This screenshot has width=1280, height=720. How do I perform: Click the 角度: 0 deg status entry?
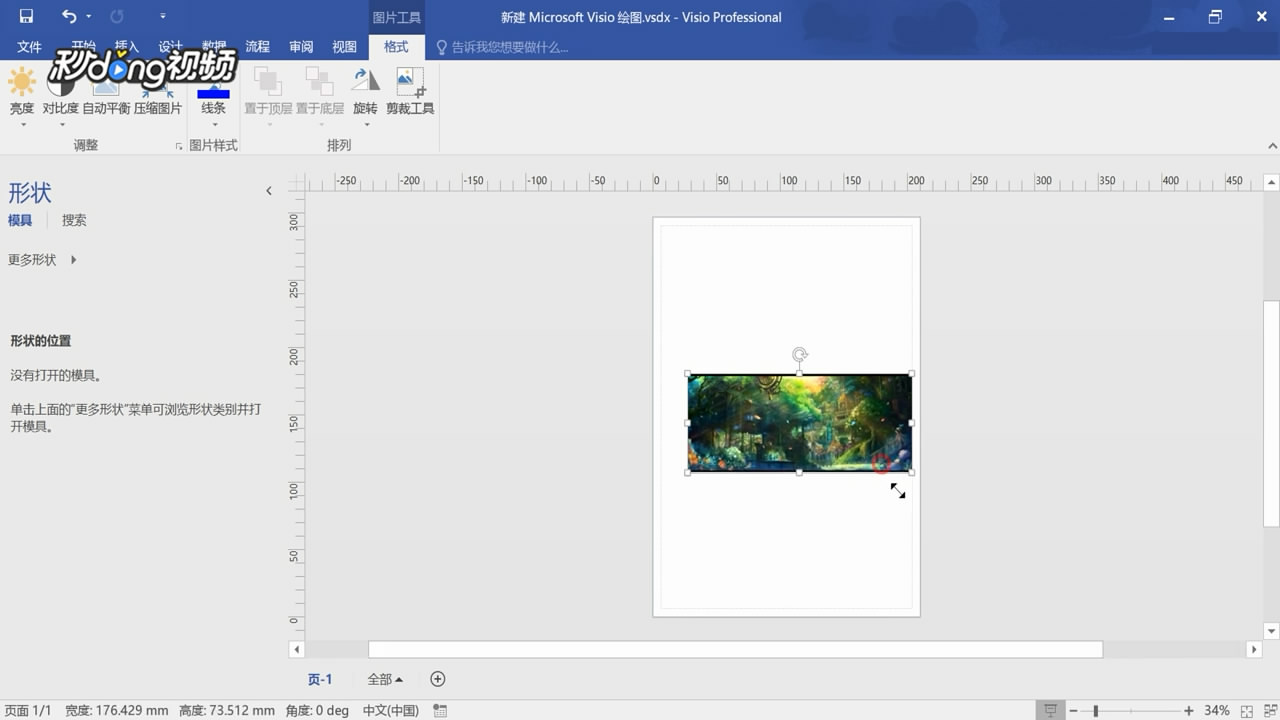(x=317, y=710)
